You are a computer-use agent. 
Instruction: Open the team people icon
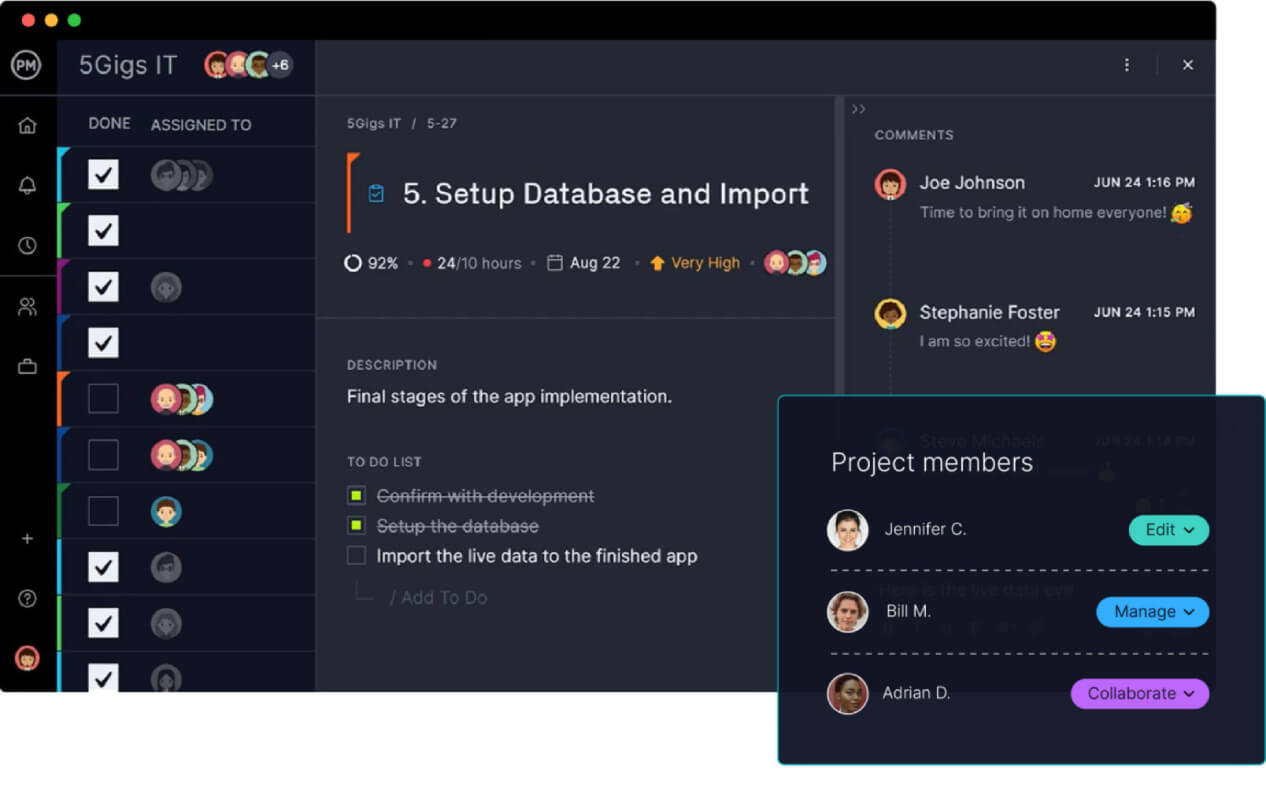tap(27, 307)
